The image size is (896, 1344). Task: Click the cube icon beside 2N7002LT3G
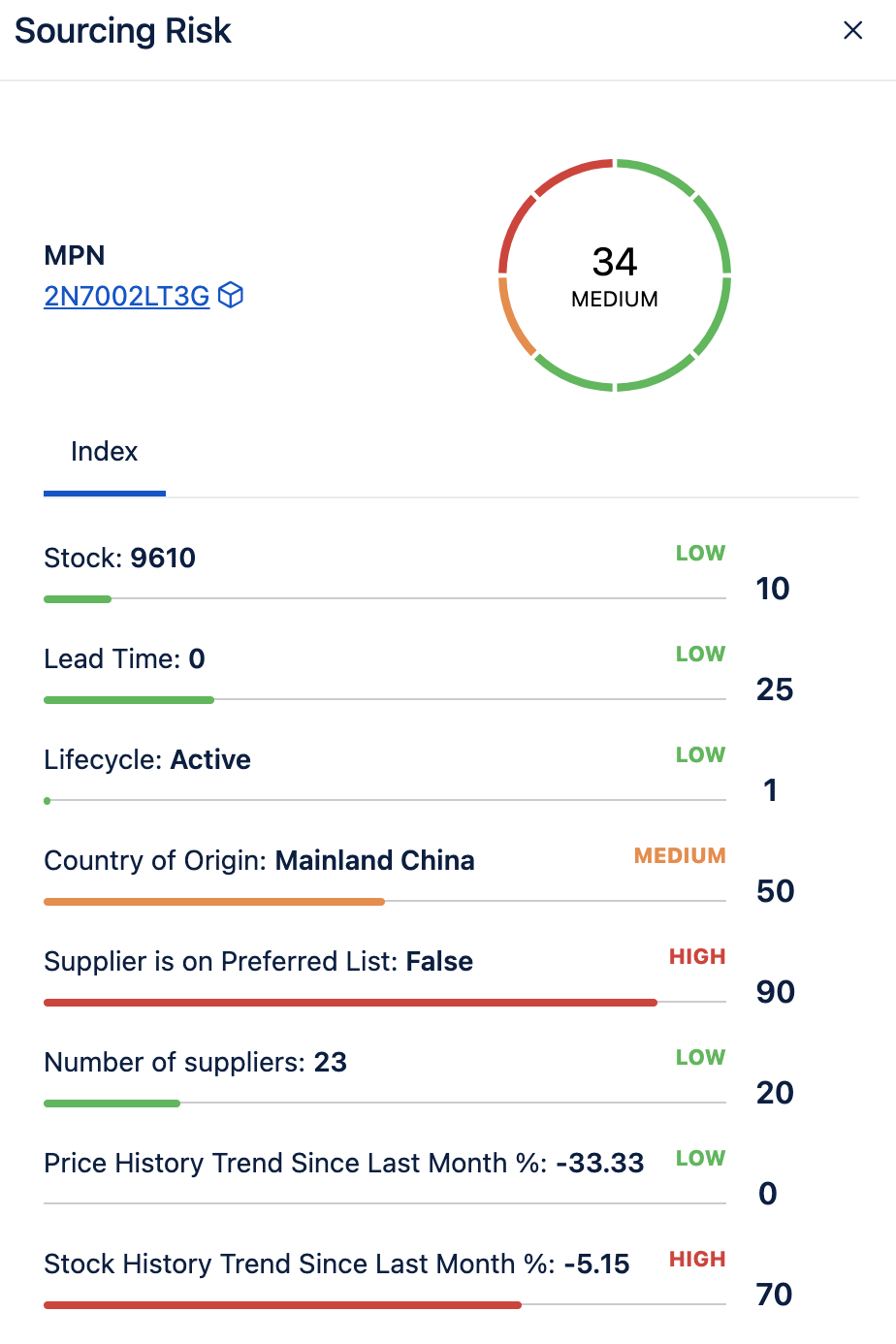(x=231, y=295)
